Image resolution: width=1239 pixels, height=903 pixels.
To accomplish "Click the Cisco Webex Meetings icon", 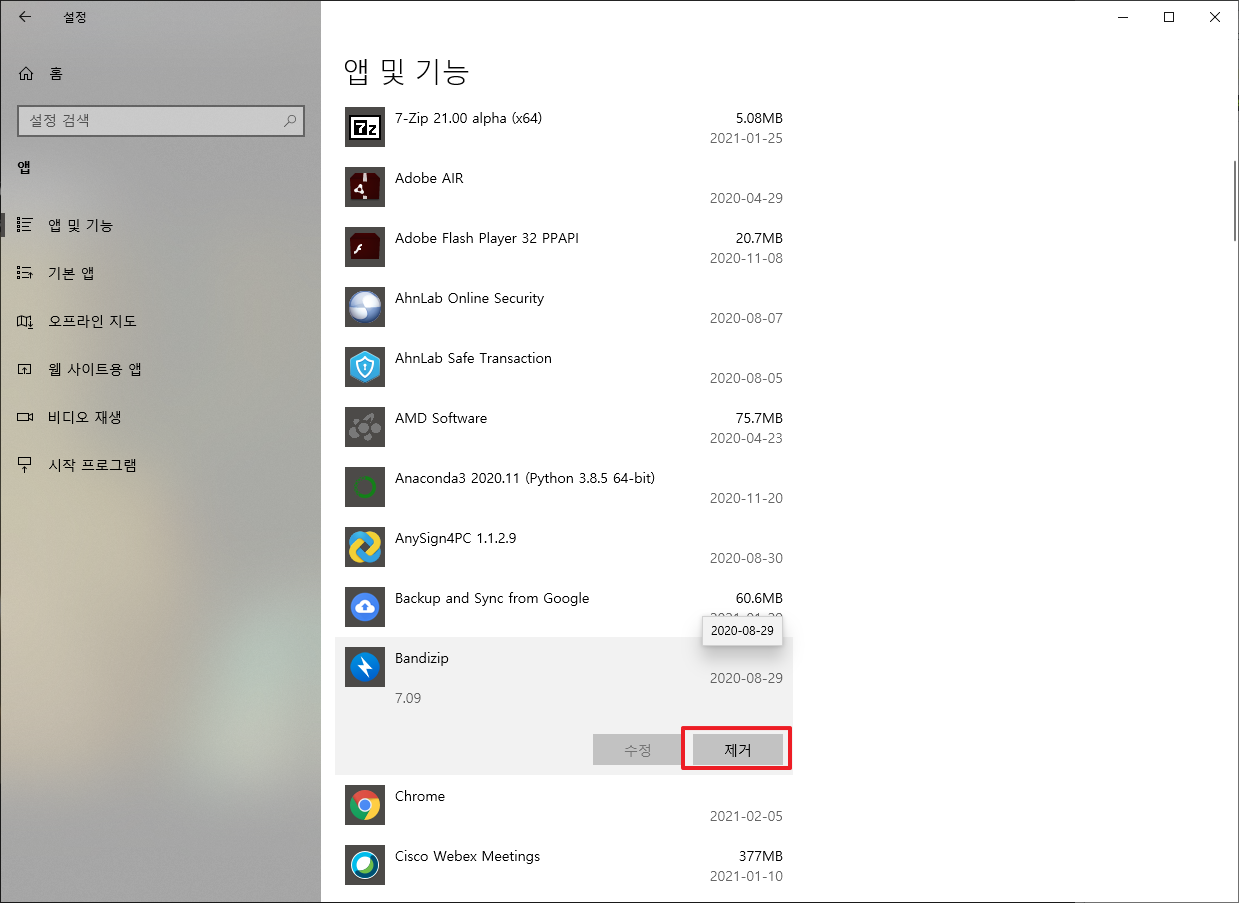I will pos(364,865).
